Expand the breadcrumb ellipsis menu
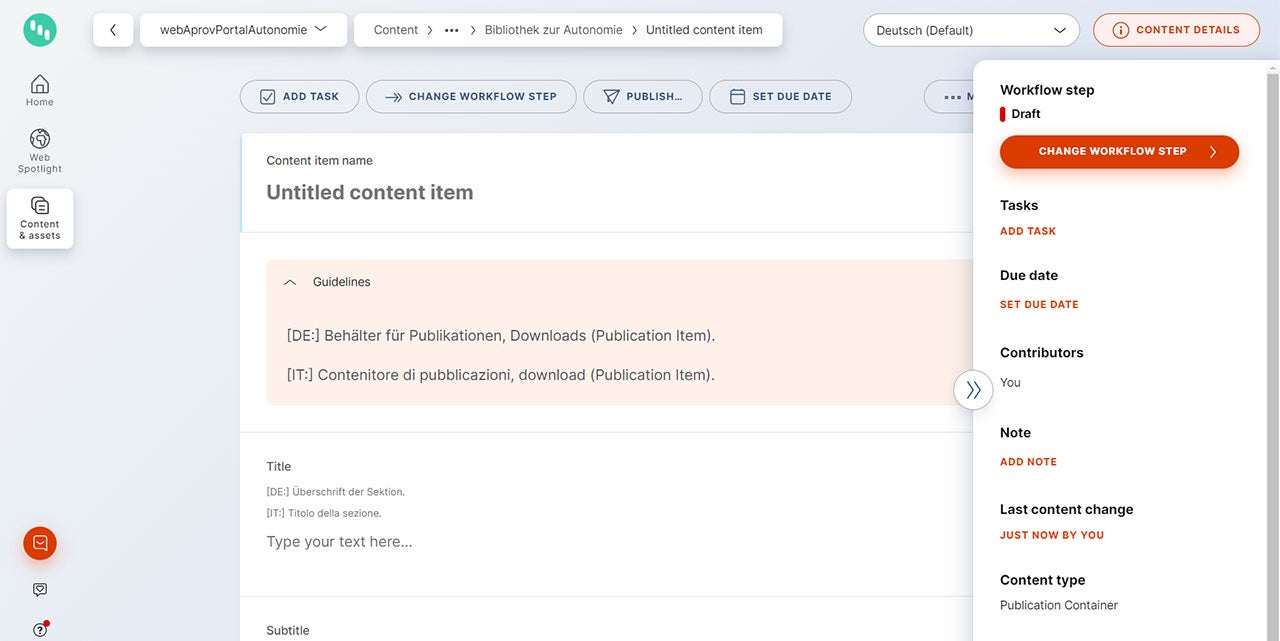1280x641 pixels. [x=451, y=30]
